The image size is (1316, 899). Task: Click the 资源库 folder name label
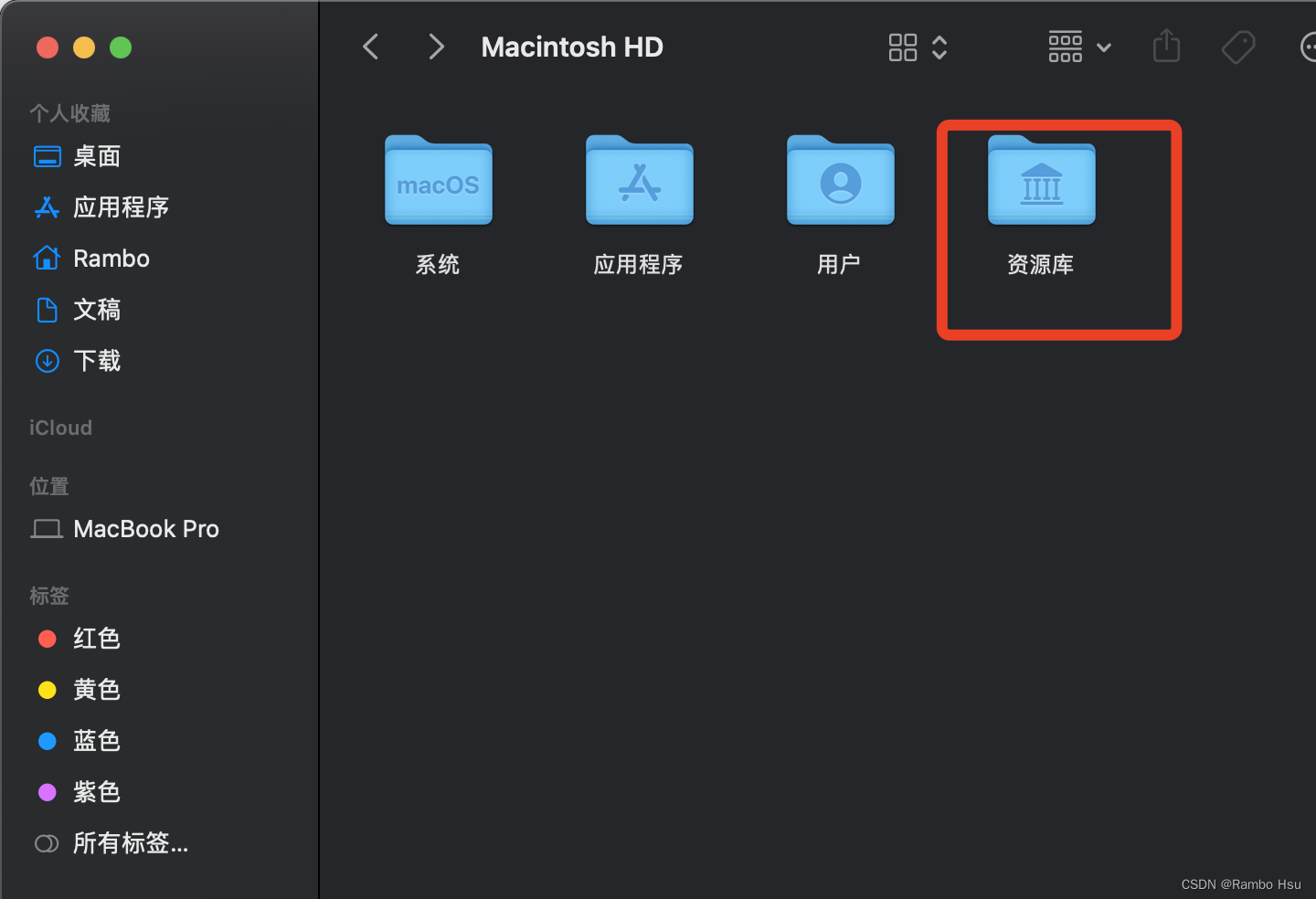point(1041,265)
